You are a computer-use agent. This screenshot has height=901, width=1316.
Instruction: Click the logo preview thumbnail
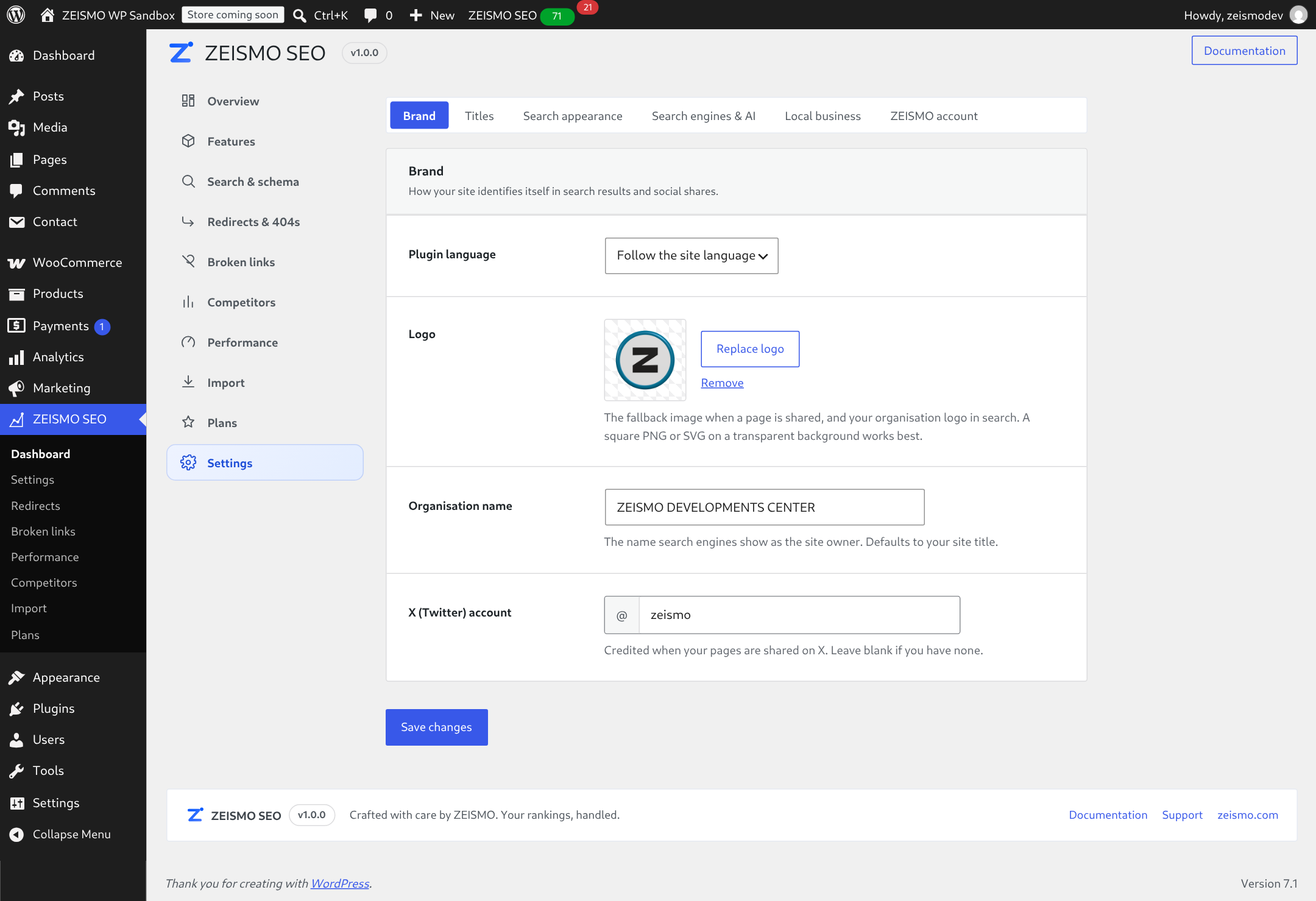pos(645,360)
